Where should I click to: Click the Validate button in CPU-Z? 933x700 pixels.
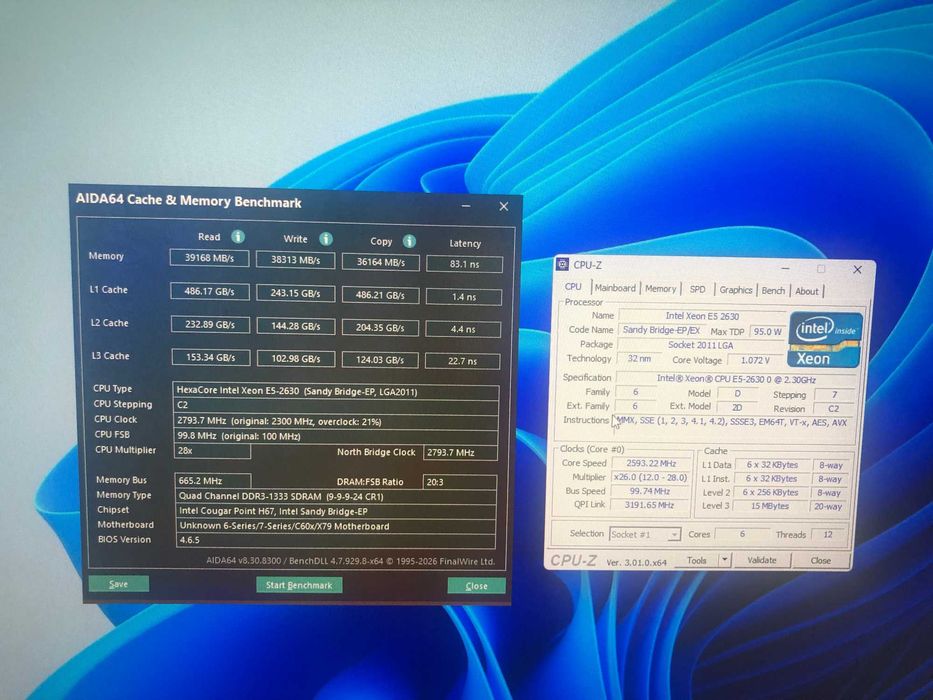tap(762, 560)
